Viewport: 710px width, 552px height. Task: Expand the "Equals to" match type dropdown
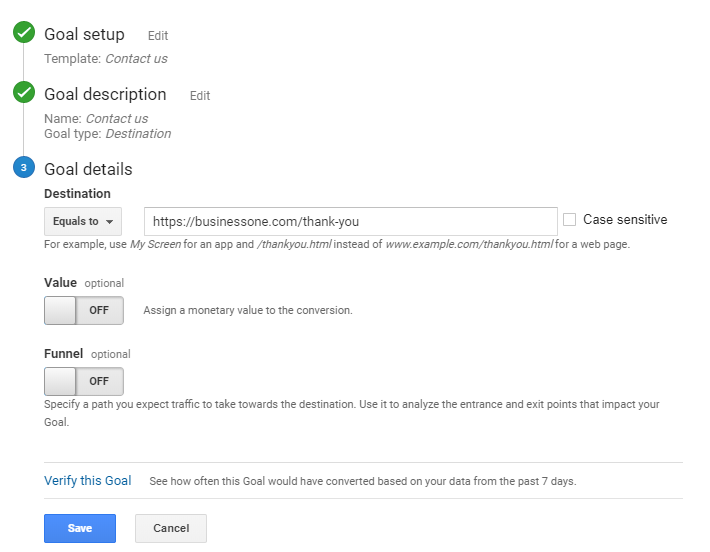83,221
